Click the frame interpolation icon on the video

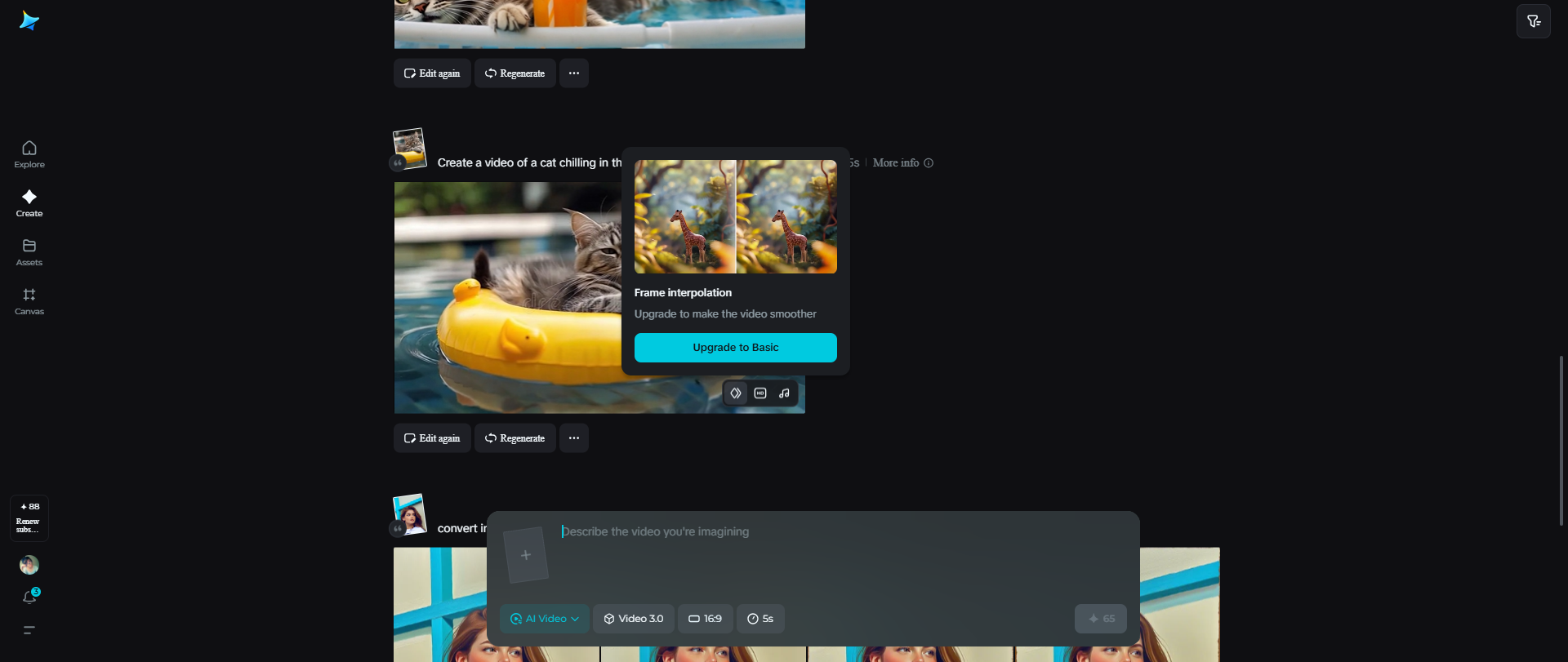736,393
